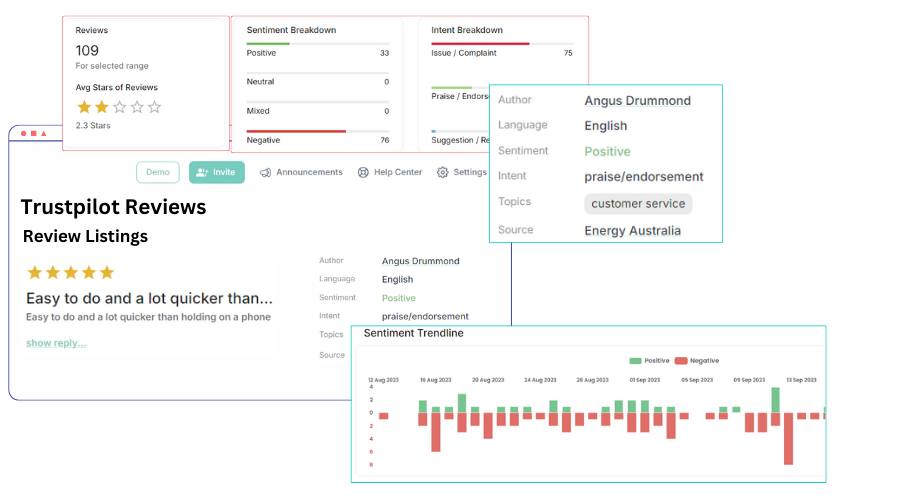Click the last star of the five-star review
This screenshot has width=900, height=500.
[x=107, y=273]
